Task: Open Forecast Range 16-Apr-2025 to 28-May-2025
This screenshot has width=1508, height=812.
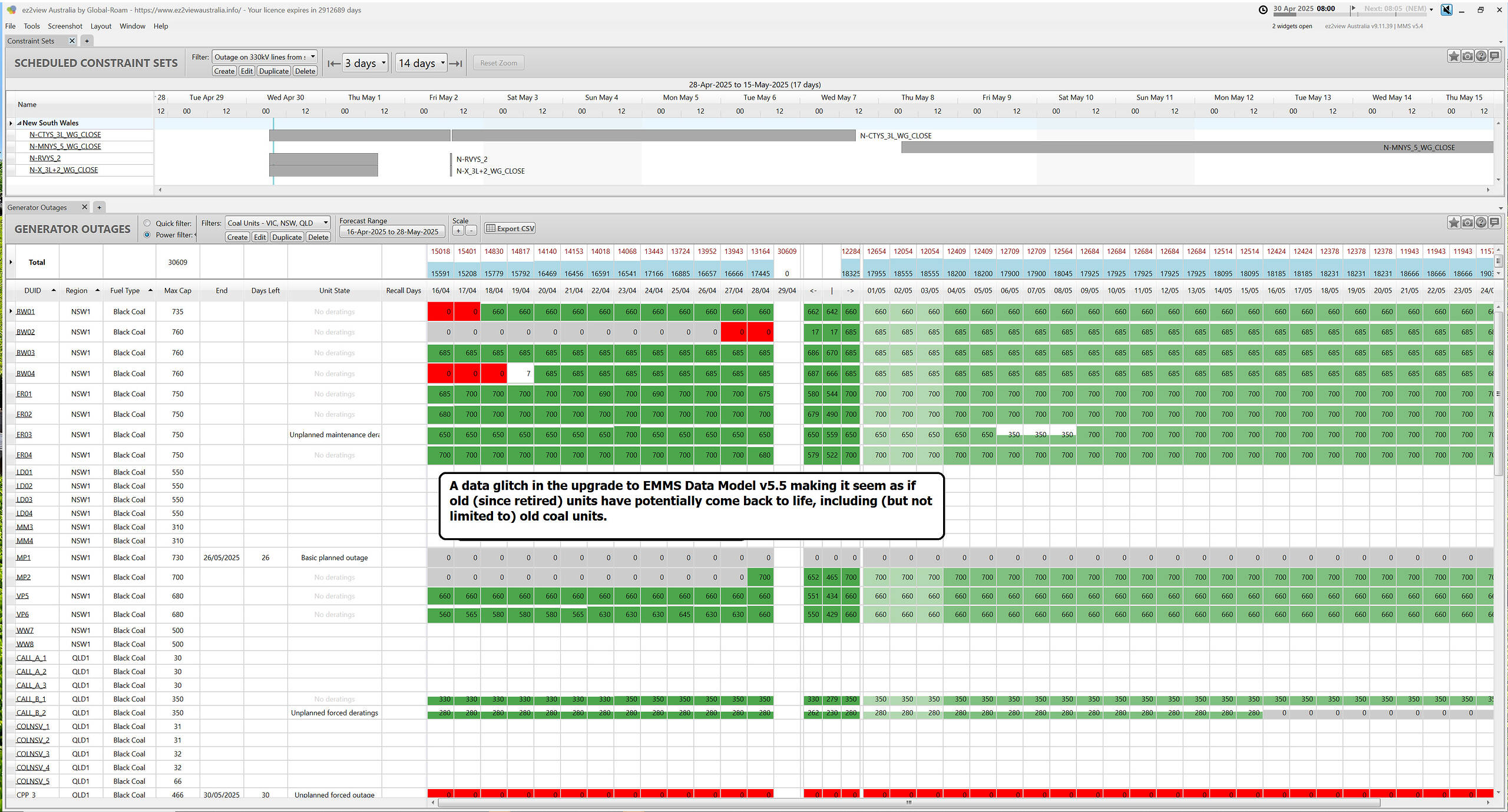Action: (x=392, y=232)
